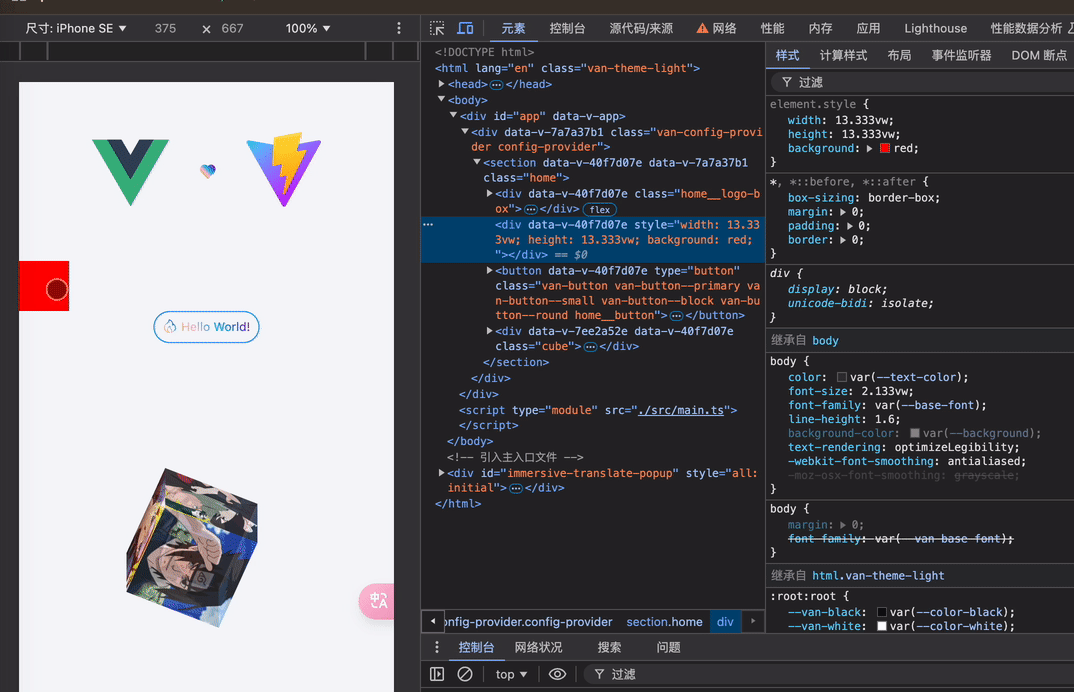
Task: Open the --van-black color swatch
Action: coord(882,612)
